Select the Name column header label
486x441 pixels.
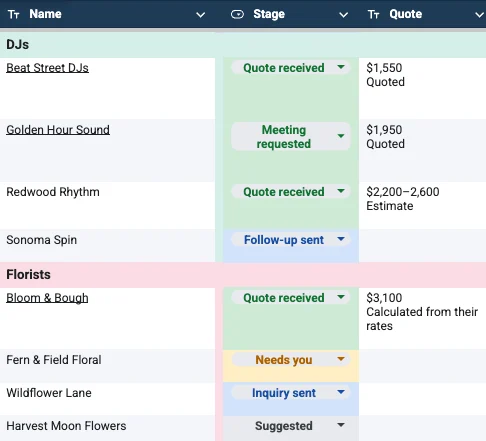point(45,14)
